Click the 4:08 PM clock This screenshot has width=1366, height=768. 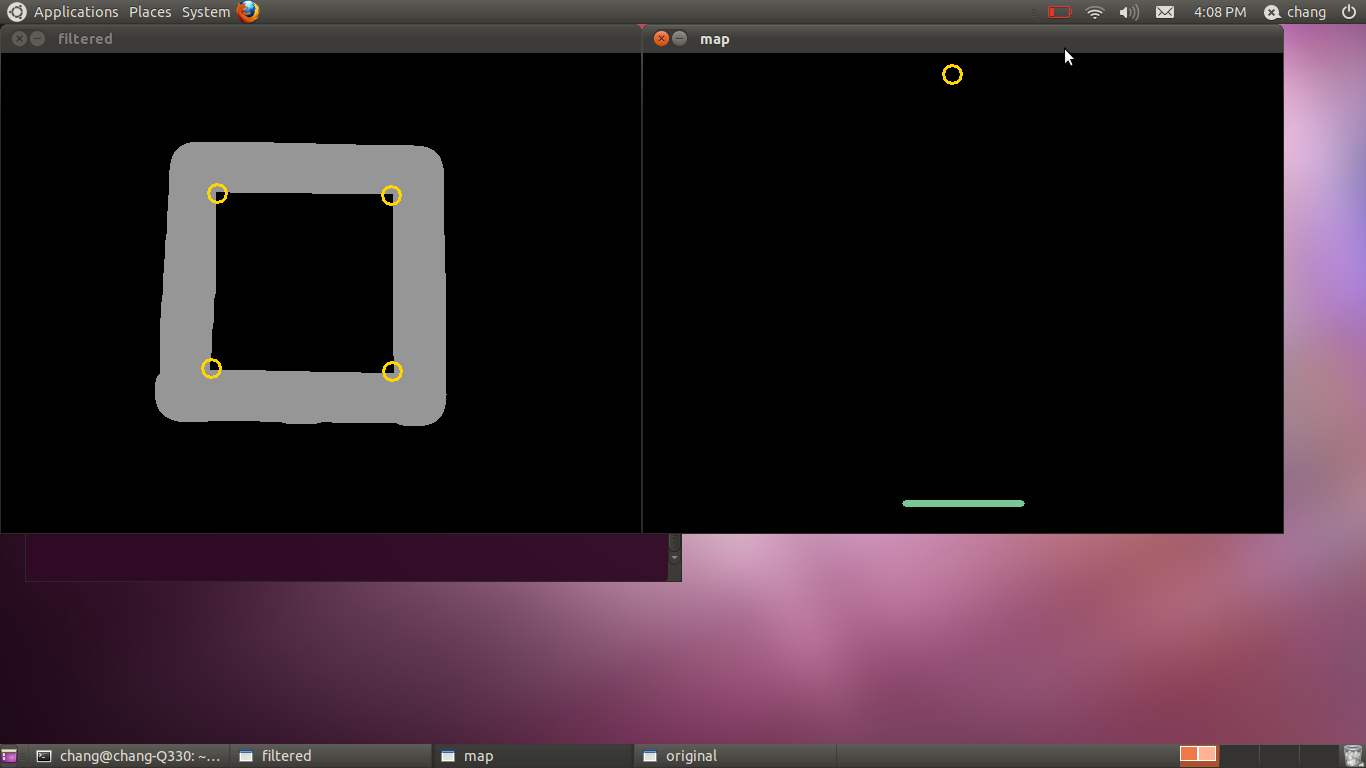1219,12
